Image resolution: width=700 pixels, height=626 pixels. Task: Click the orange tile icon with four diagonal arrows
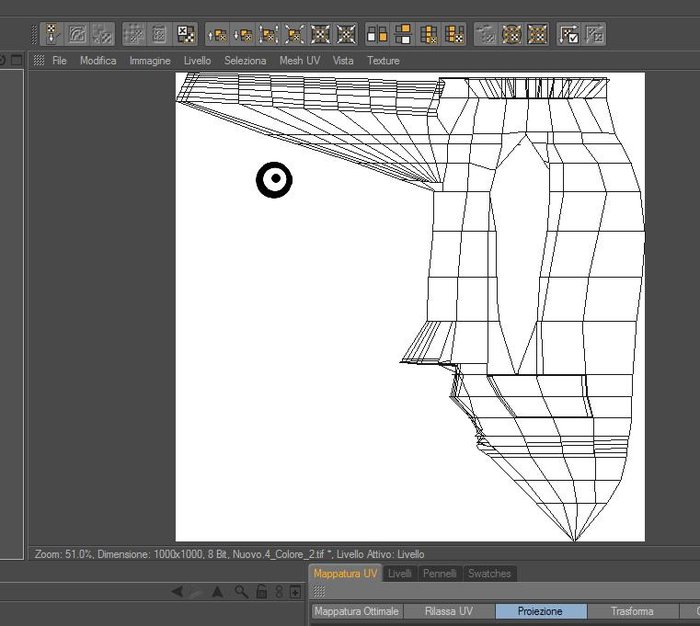pyautogui.click(x=295, y=34)
